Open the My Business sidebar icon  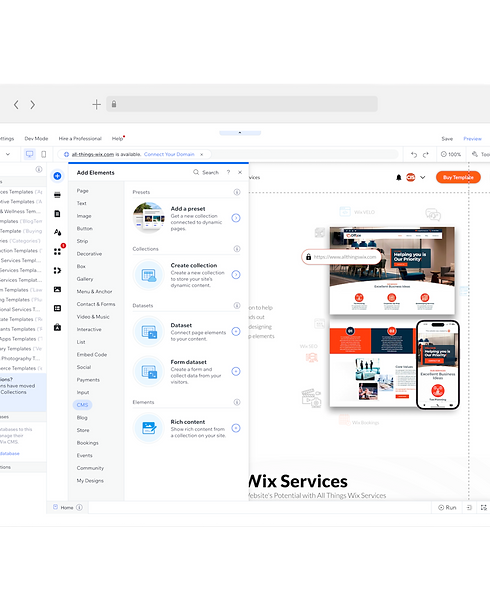(57, 270)
